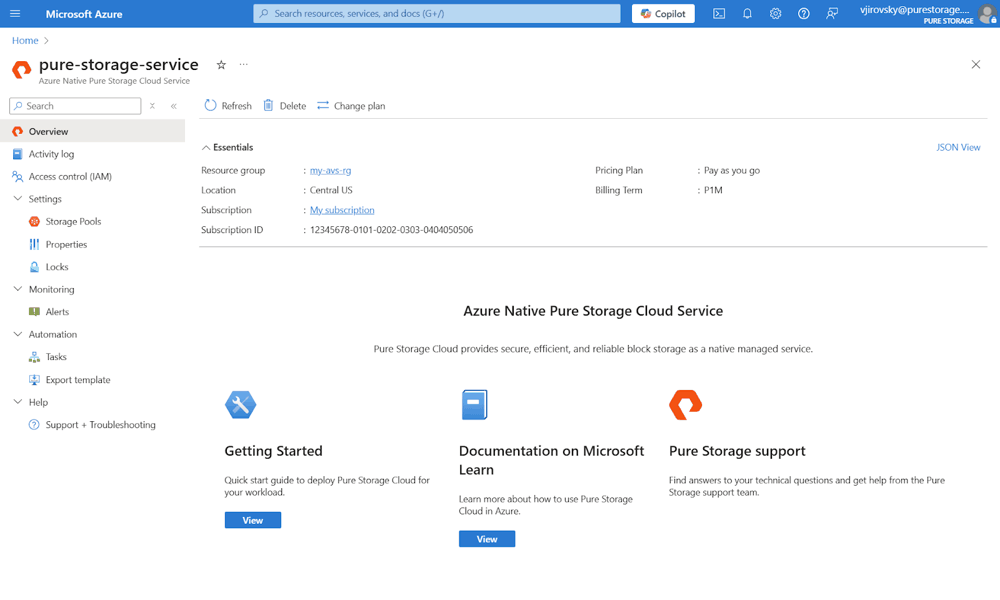Click View under Getting Started
The width and height of the screenshot is (1000, 600).
(x=253, y=520)
